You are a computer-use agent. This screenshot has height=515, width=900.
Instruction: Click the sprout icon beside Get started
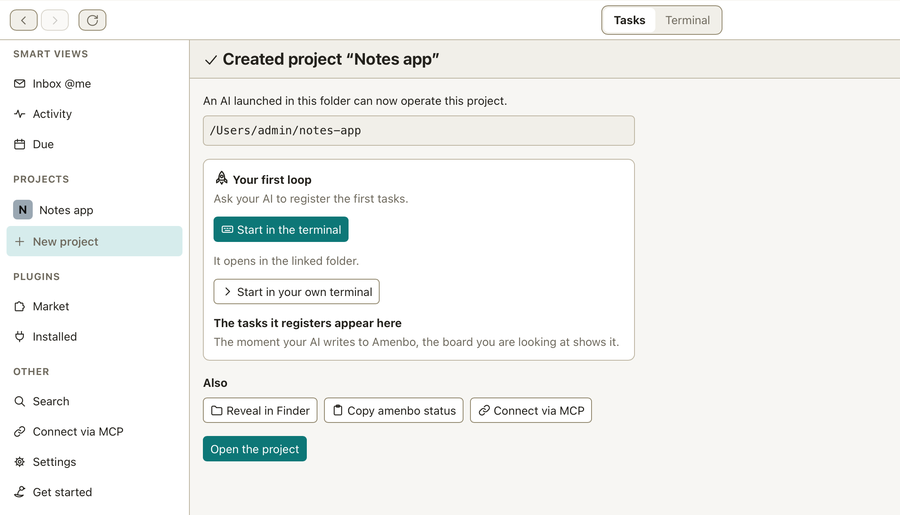[x=20, y=492]
